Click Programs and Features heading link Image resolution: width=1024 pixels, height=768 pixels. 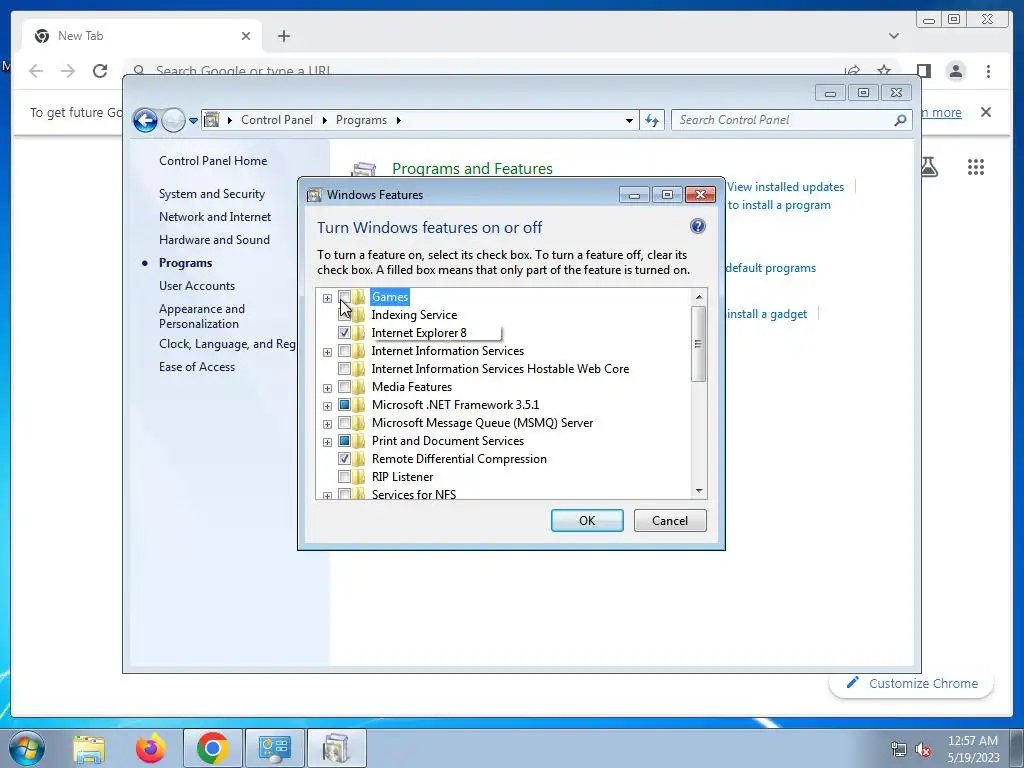[472, 168]
